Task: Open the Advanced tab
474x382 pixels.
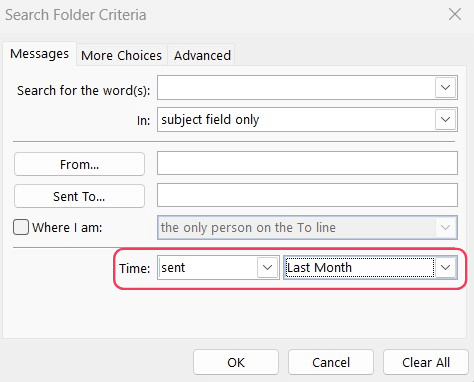Action: (x=202, y=55)
